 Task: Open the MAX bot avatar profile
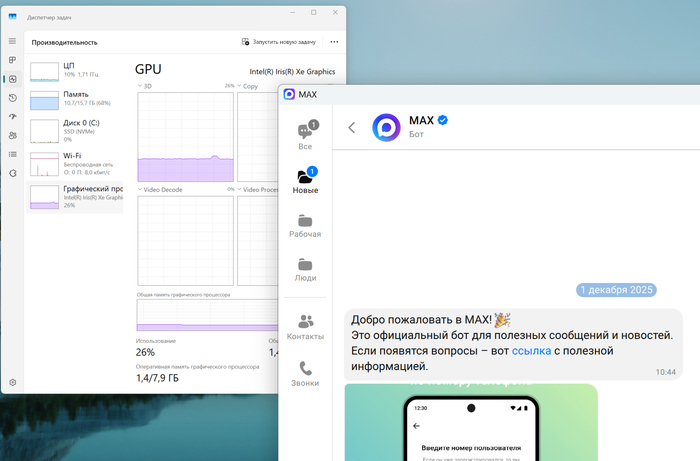click(x=386, y=127)
